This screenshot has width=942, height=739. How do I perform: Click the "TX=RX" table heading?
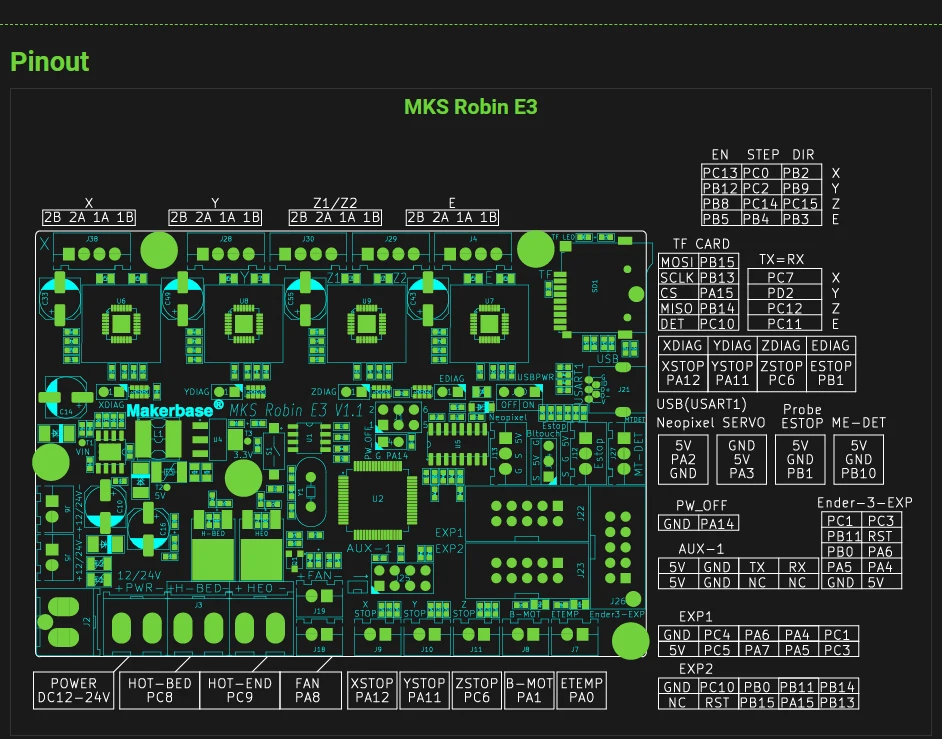[781, 260]
